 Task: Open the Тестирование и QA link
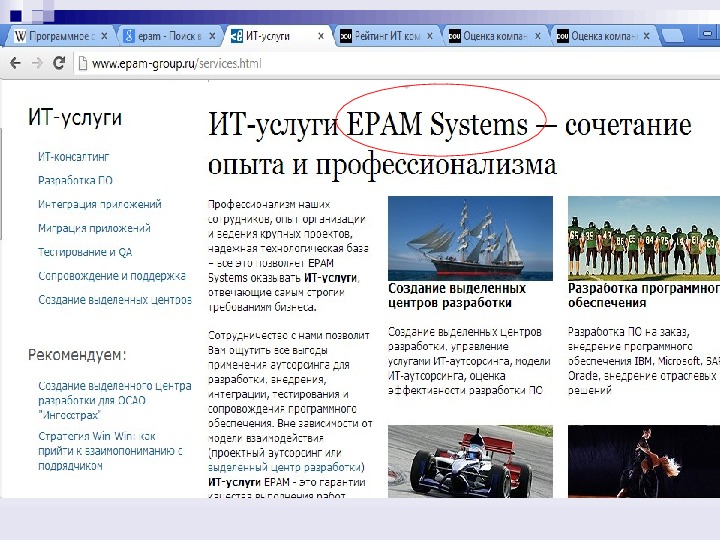(x=85, y=252)
